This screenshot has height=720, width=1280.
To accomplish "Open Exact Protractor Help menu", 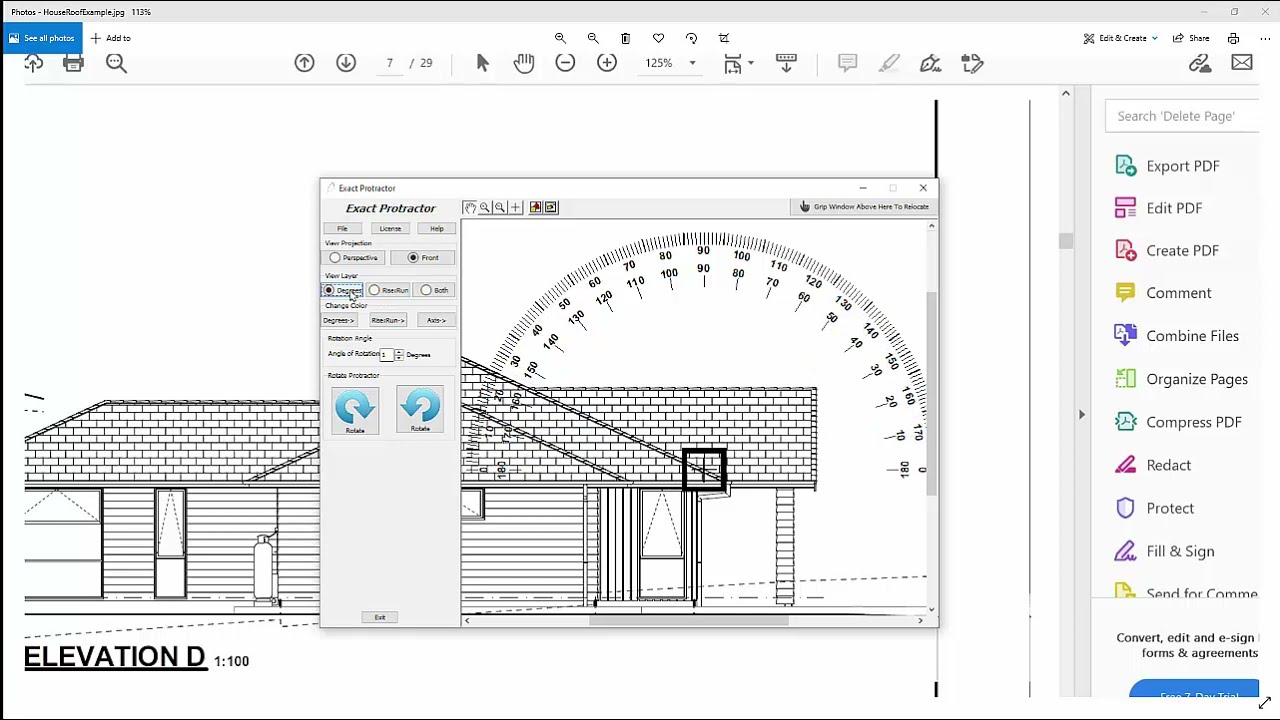I will (437, 229).
